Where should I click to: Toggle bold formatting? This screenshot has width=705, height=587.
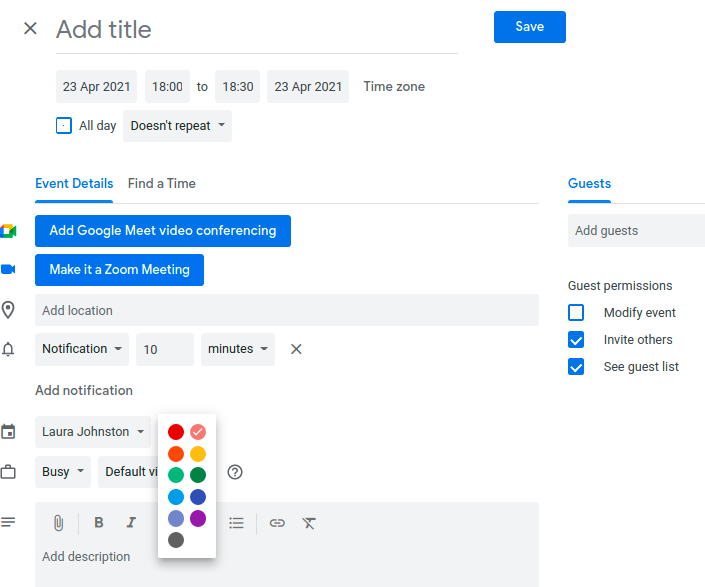98,522
